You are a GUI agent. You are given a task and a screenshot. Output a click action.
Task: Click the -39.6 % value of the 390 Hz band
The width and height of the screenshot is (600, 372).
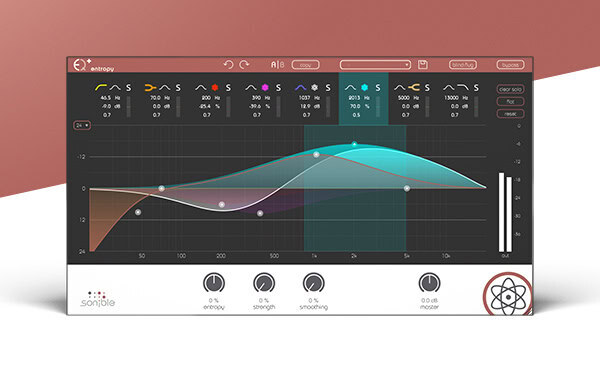[x=255, y=106]
